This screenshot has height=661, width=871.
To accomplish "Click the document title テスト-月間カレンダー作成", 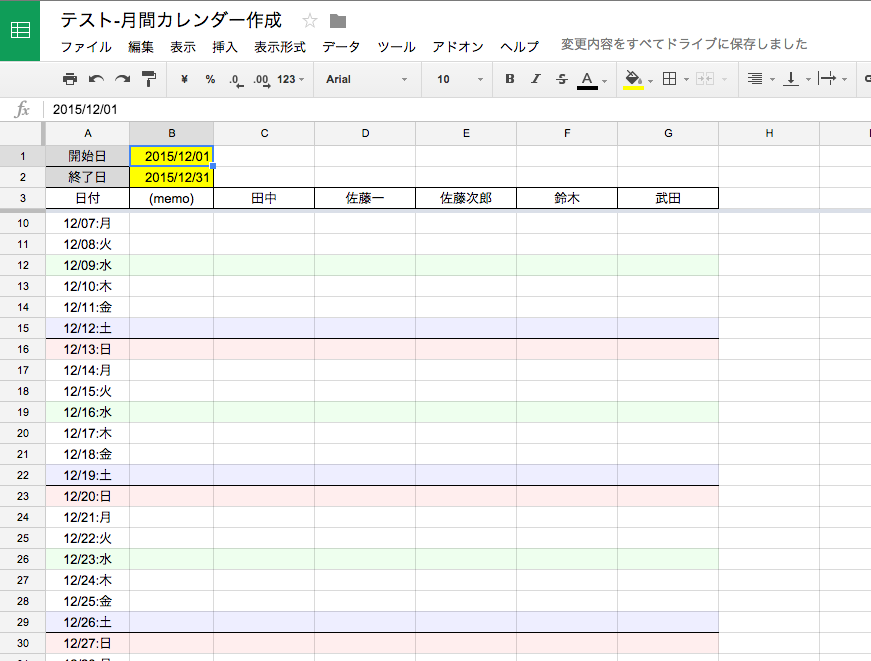I will coord(171,20).
